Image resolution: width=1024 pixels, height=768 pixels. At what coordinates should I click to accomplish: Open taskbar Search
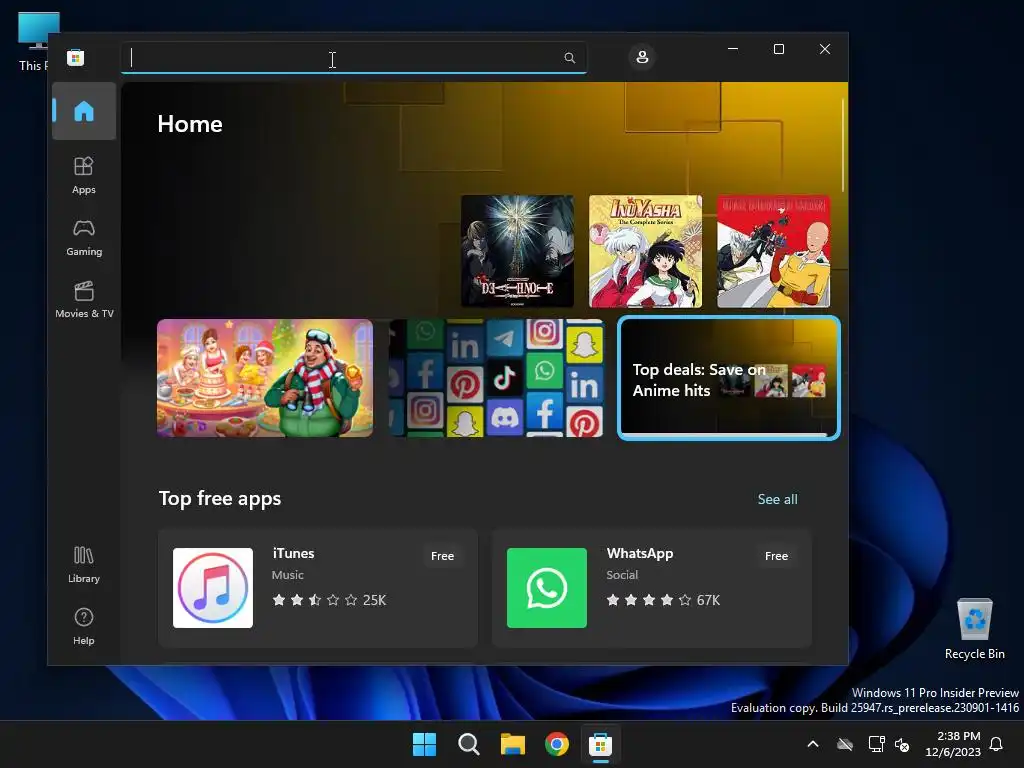point(468,744)
